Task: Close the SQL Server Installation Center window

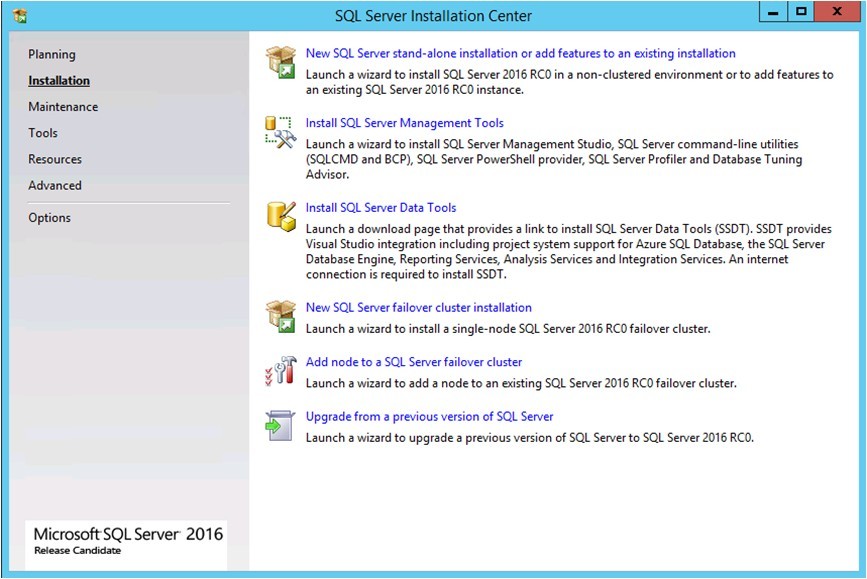Action: [x=837, y=12]
